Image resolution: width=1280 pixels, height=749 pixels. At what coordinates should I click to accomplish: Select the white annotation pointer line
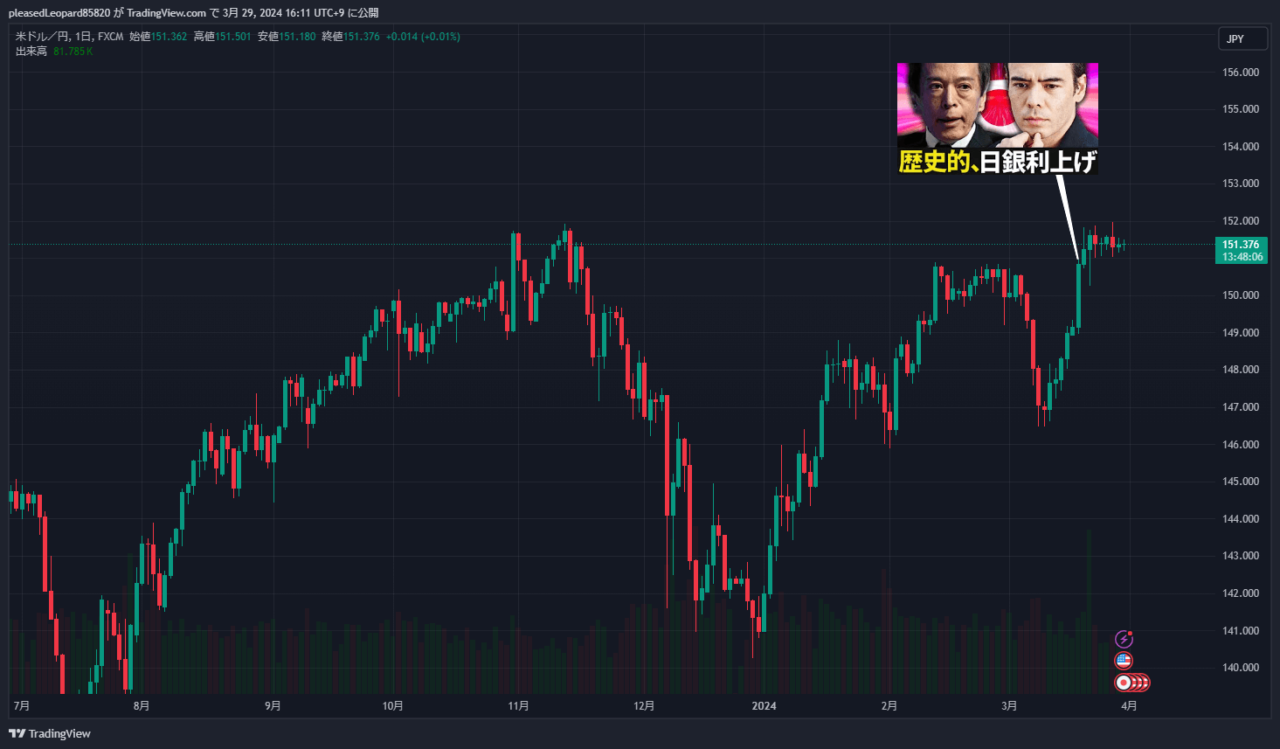point(1067,215)
